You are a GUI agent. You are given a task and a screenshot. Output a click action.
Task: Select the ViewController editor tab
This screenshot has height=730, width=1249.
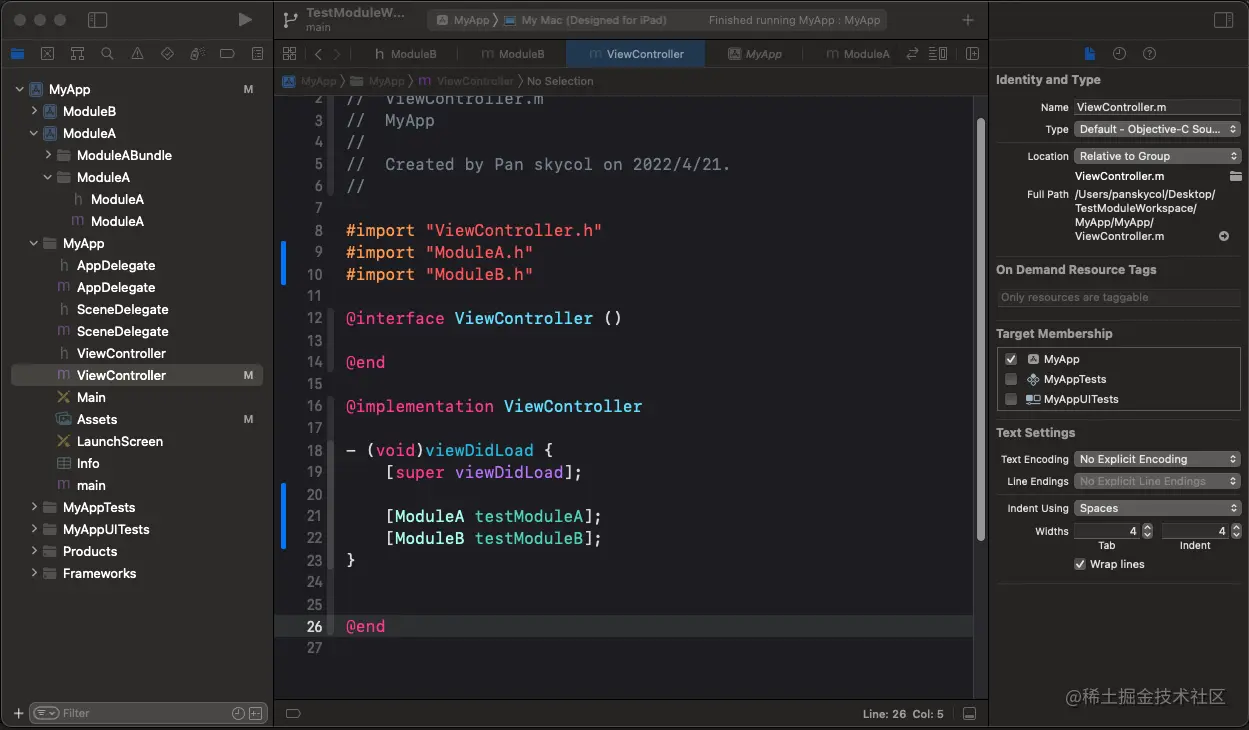click(636, 54)
